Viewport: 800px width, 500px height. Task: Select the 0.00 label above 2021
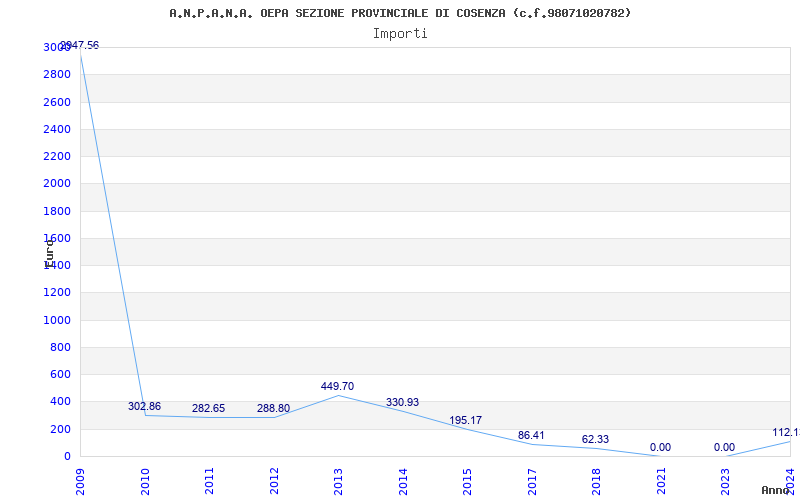pyautogui.click(x=660, y=447)
